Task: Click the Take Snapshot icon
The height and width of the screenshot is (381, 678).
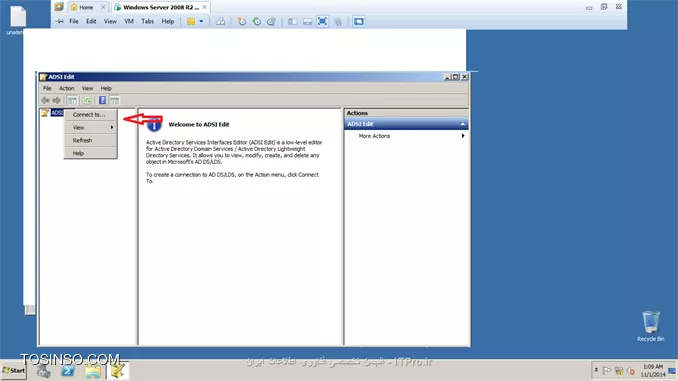Action: coord(242,21)
